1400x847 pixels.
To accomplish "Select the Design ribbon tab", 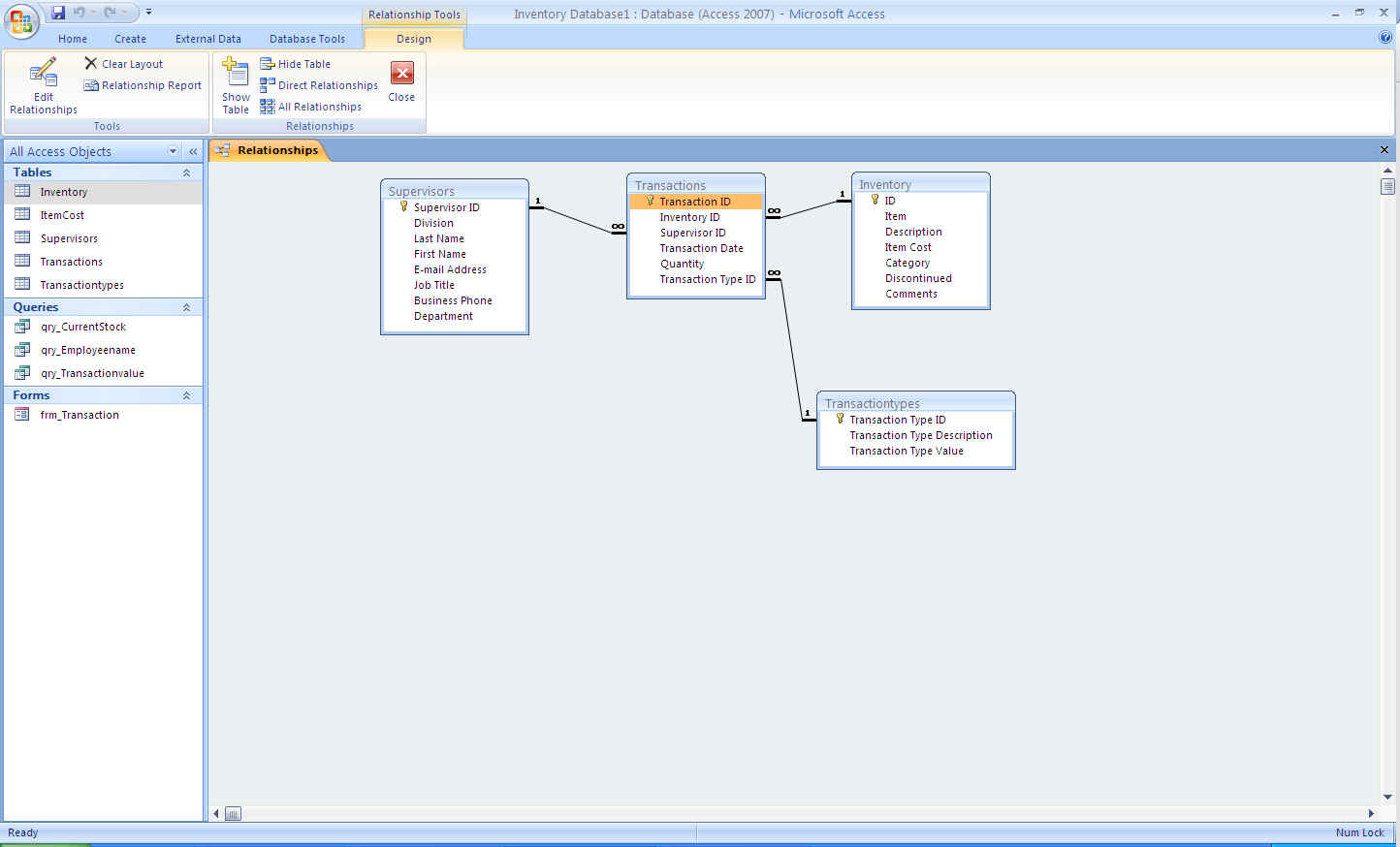I will coord(414,39).
